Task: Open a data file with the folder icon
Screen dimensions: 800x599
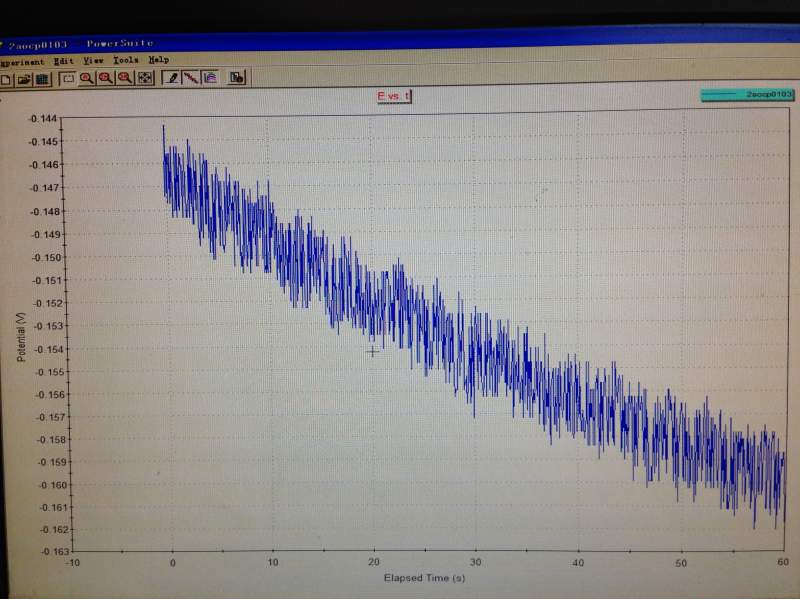Action: point(24,80)
